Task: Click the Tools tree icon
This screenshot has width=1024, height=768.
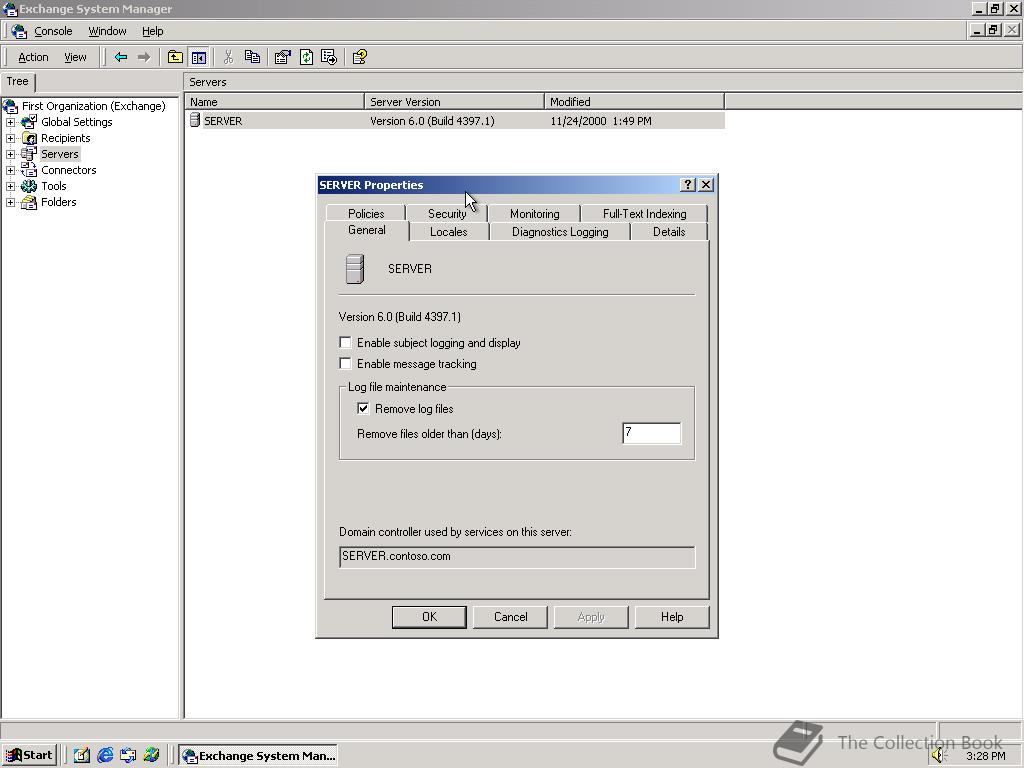Action: point(29,186)
